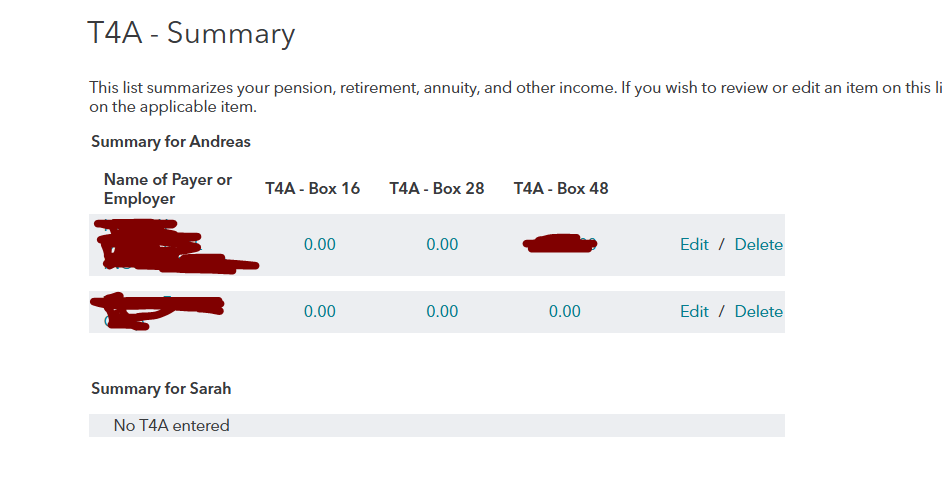This screenshot has width=942, height=477.
Task: Edit the second T4A entry for Andreas
Action: (x=694, y=311)
